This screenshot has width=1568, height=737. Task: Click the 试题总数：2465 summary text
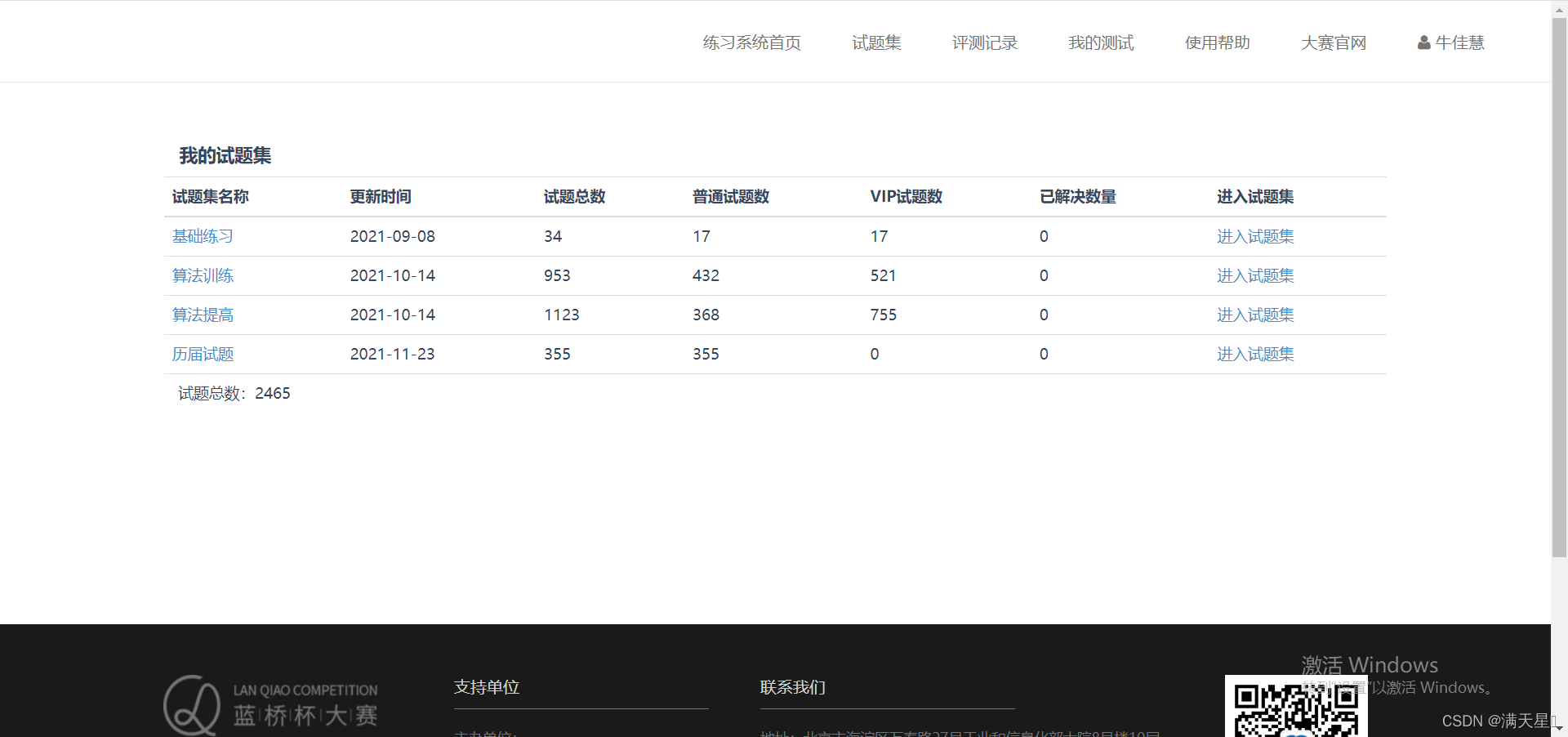tap(234, 393)
